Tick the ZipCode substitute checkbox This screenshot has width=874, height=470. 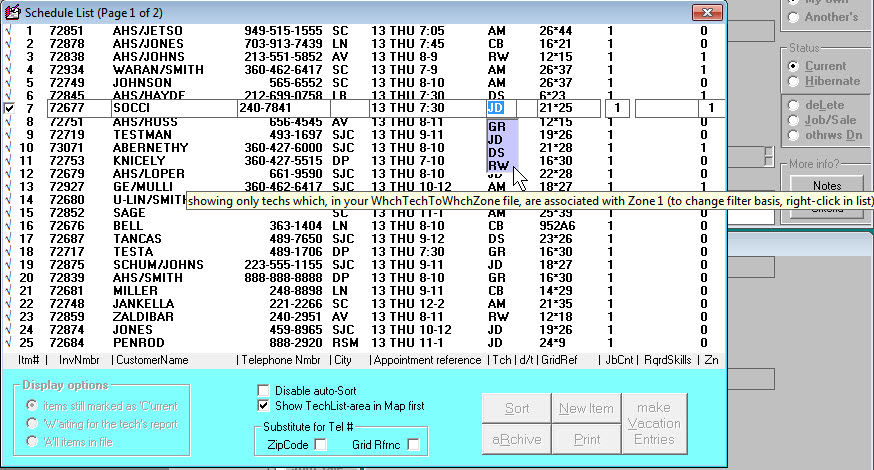click(320, 444)
